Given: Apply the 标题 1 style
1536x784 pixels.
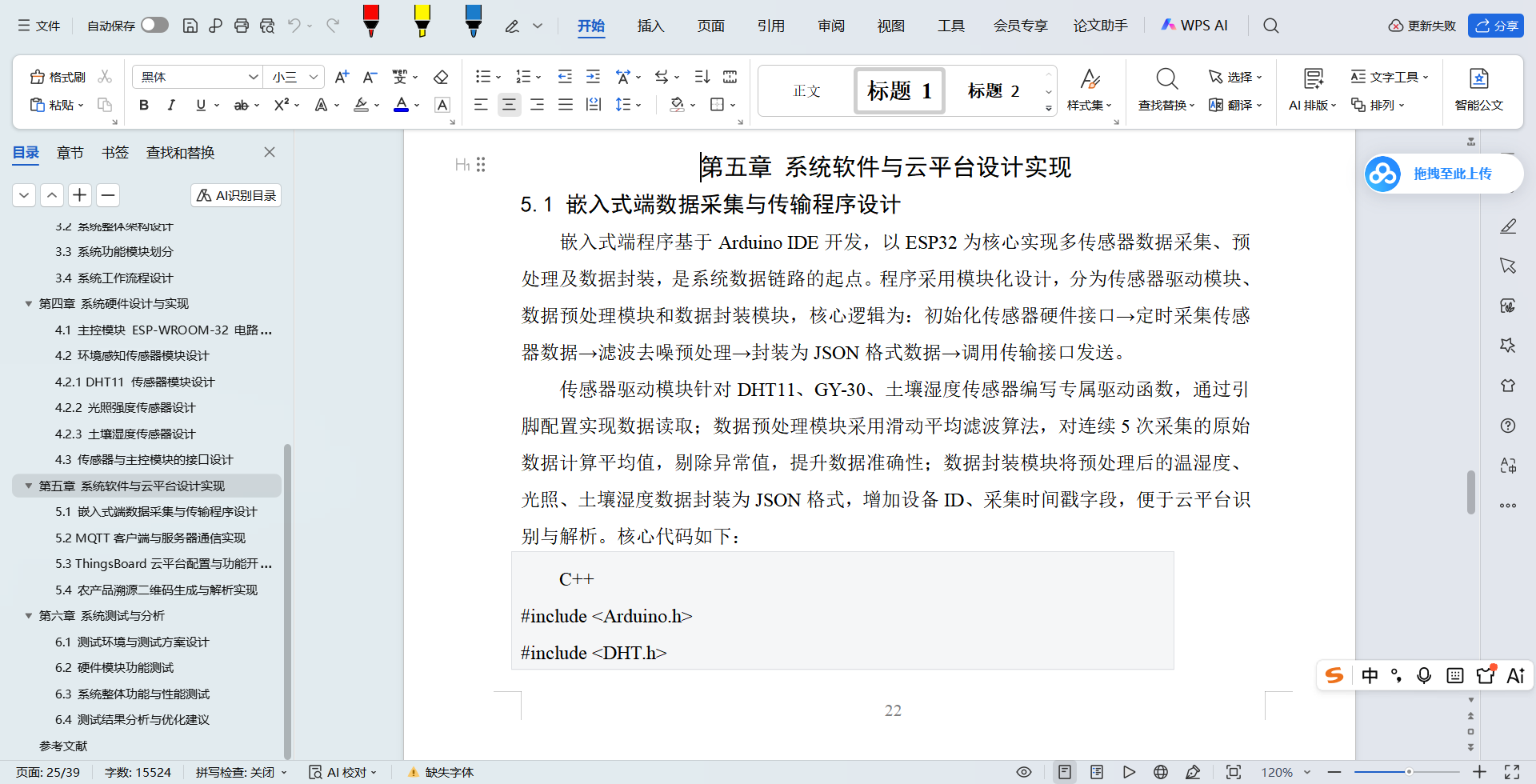Looking at the screenshot, I should (x=900, y=90).
